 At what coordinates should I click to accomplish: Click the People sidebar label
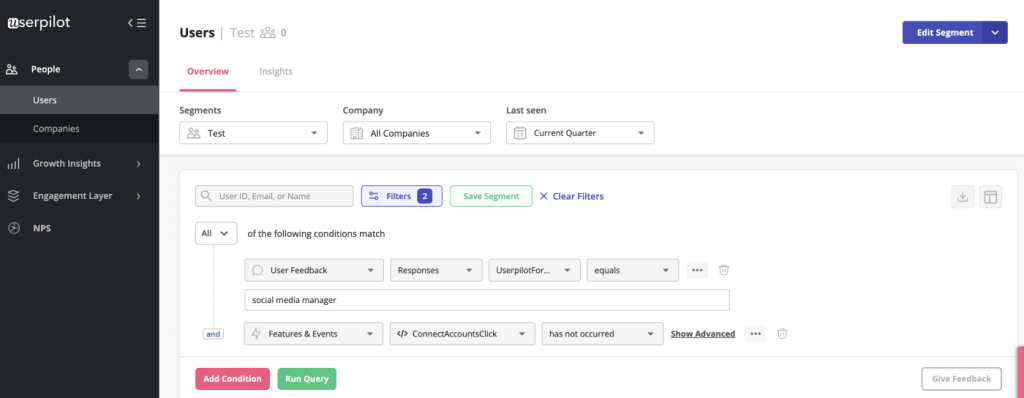pos(46,69)
